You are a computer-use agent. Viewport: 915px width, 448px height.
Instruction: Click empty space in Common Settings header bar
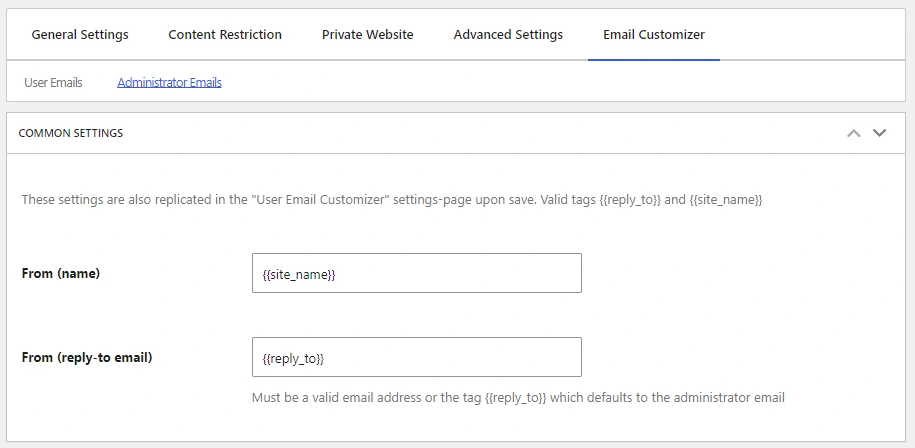[x=480, y=133]
